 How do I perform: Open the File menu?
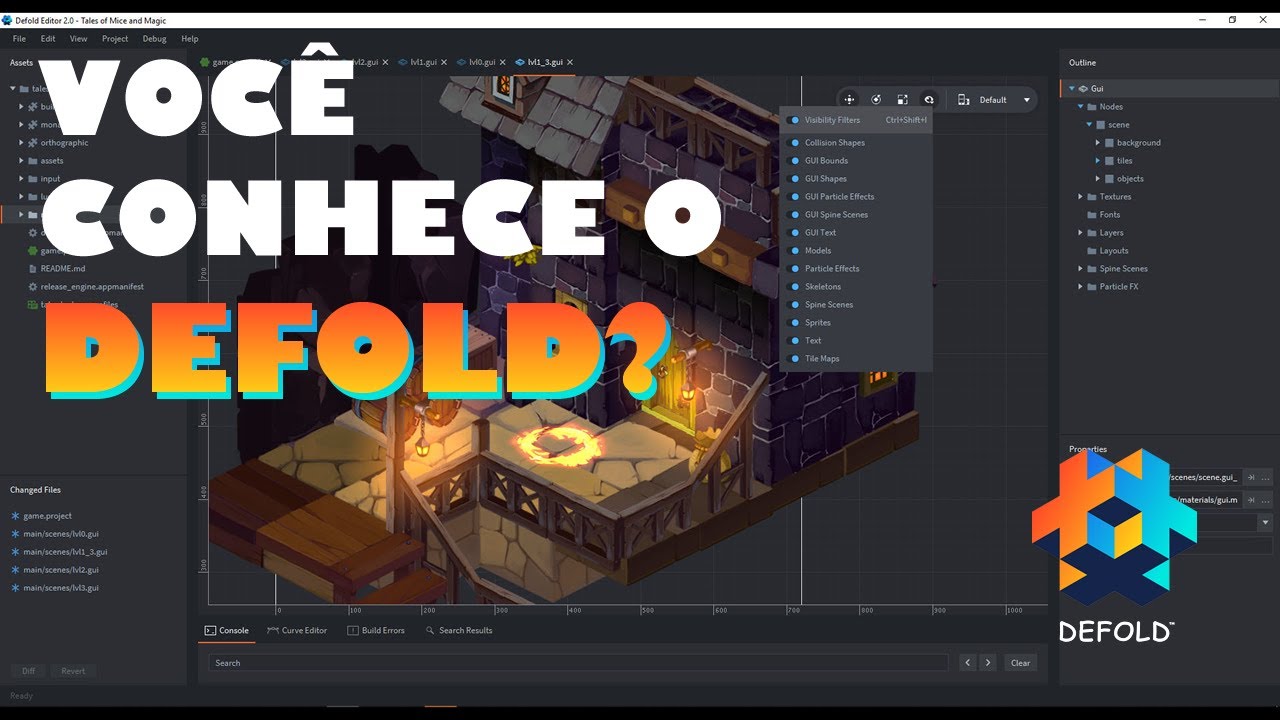coord(19,39)
